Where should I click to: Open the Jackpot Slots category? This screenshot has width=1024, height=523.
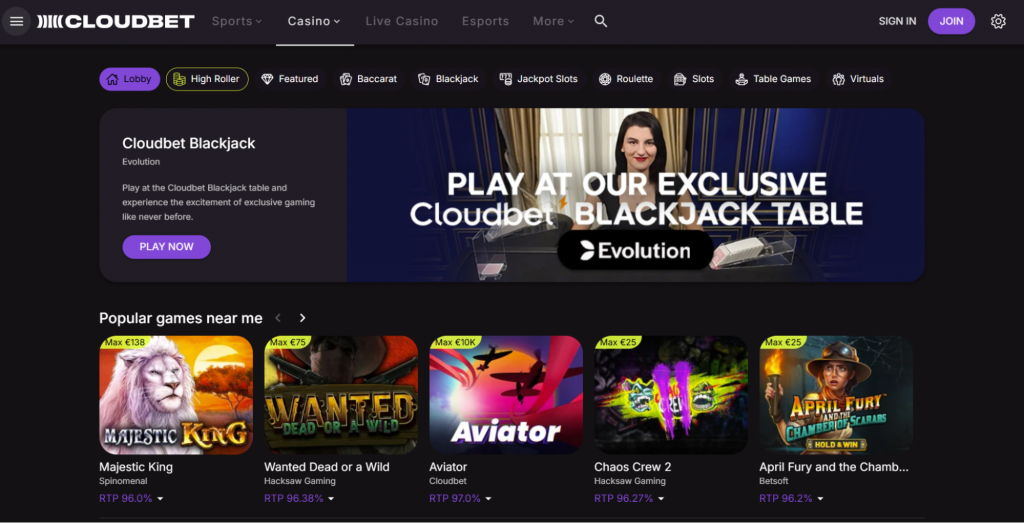[x=539, y=79]
